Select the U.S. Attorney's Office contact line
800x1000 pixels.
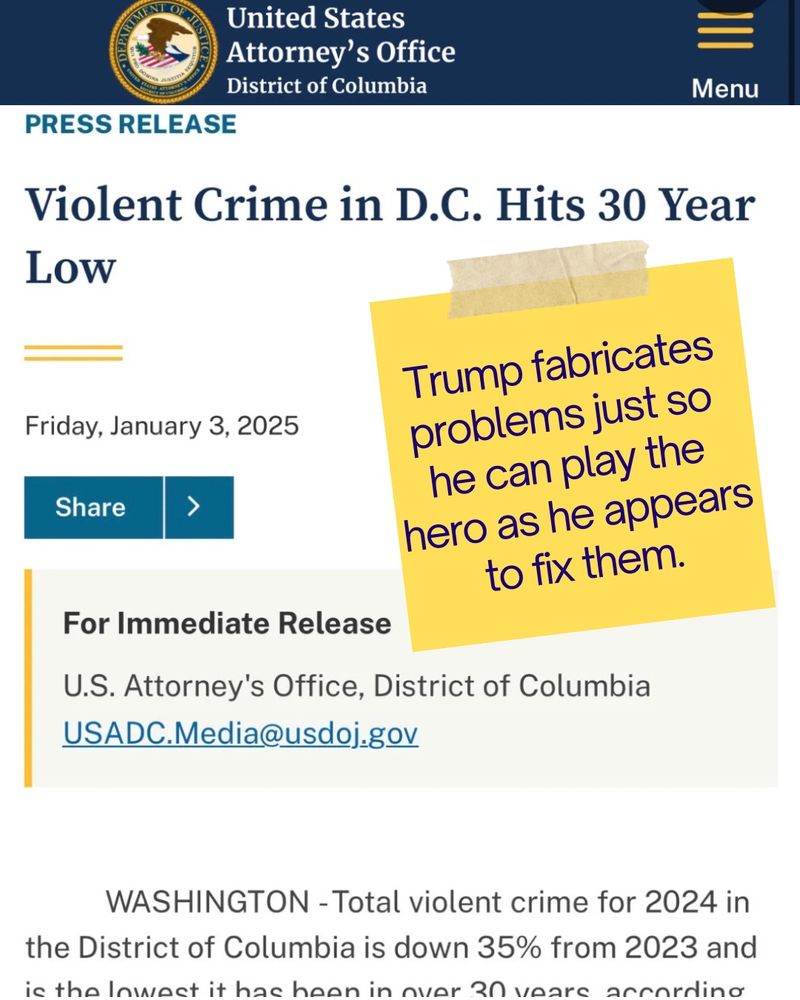357,686
